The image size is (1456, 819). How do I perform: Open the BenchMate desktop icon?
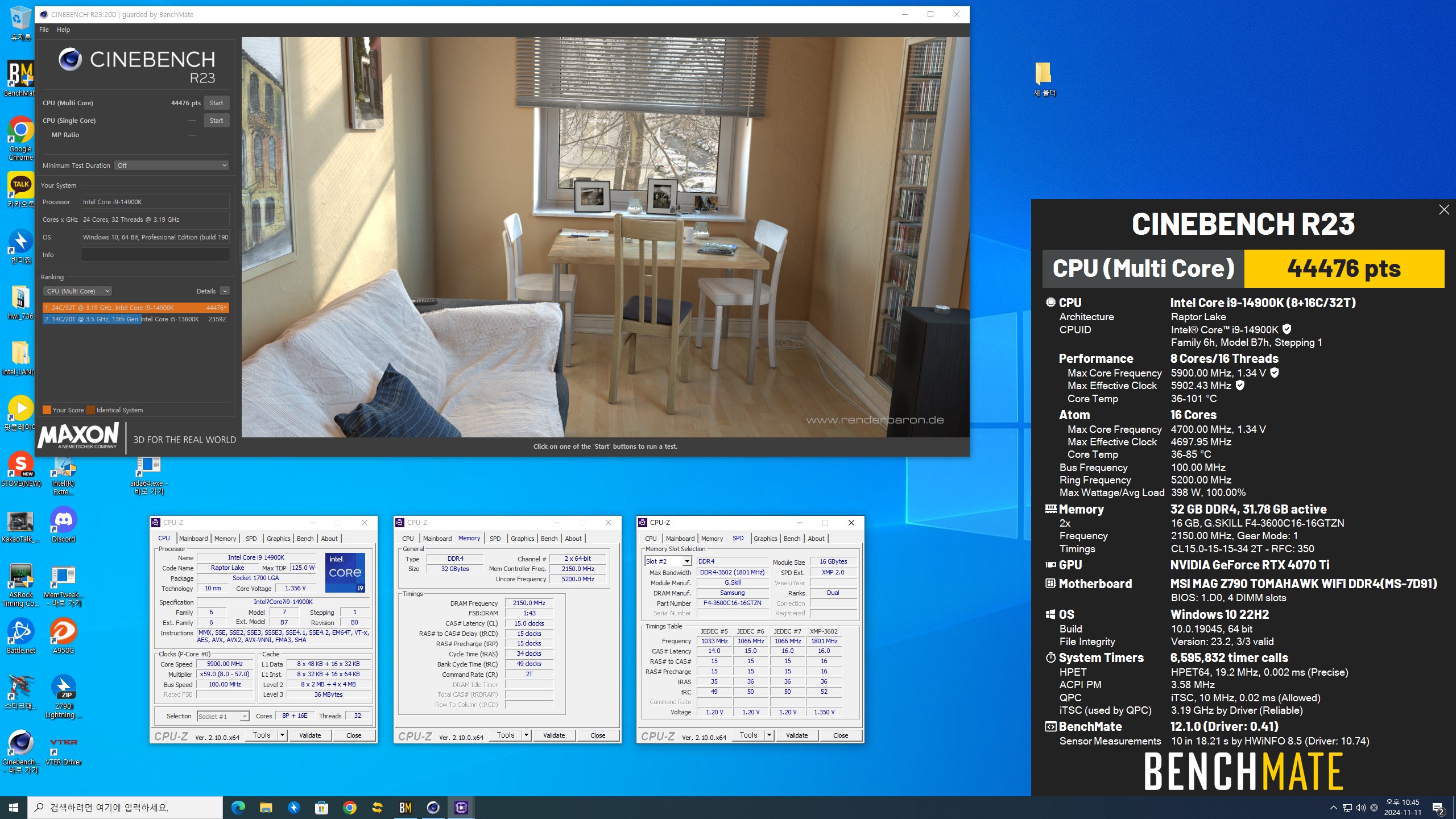pyautogui.click(x=20, y=78)
